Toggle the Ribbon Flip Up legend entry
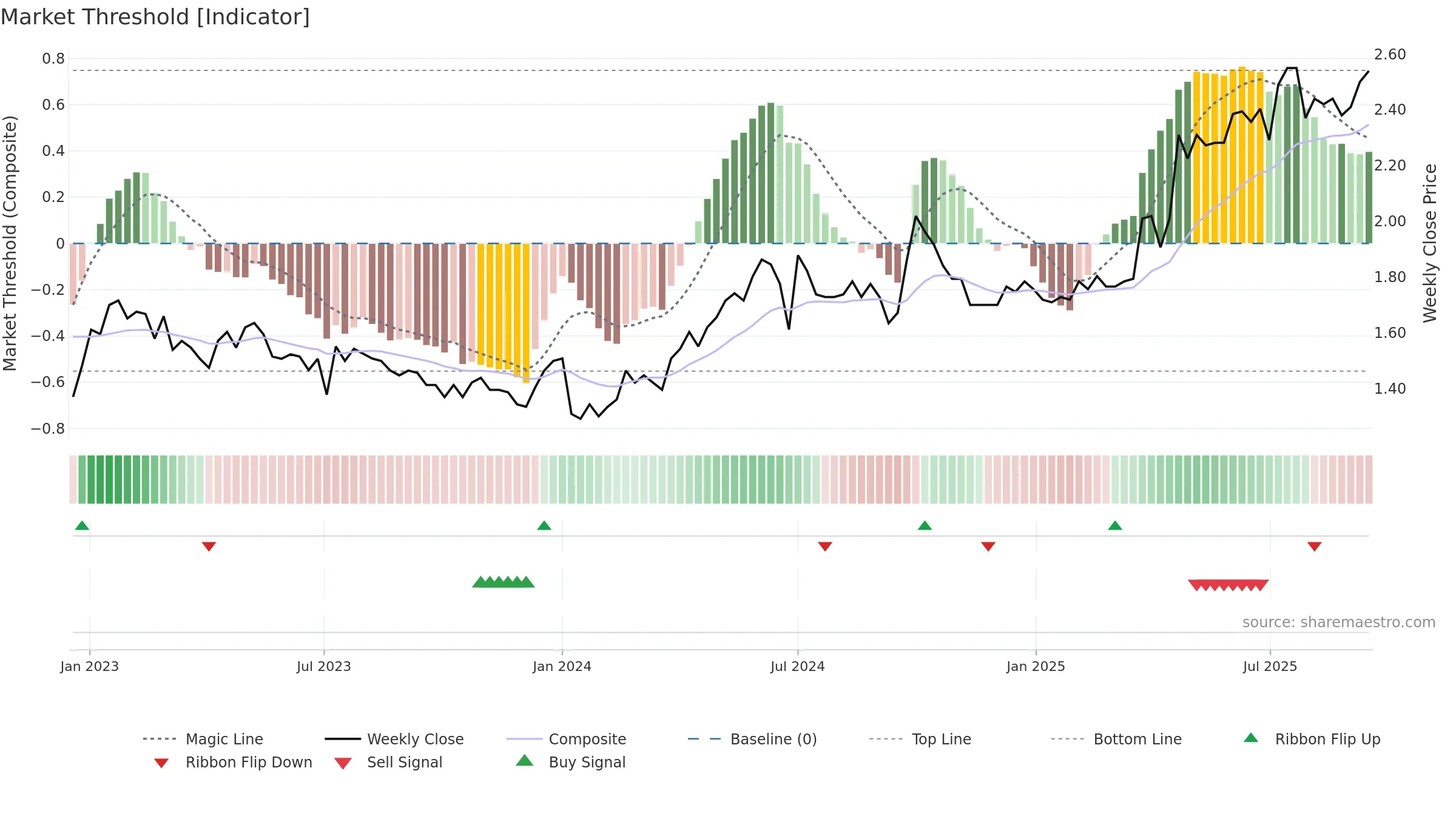 (1312, 739)
